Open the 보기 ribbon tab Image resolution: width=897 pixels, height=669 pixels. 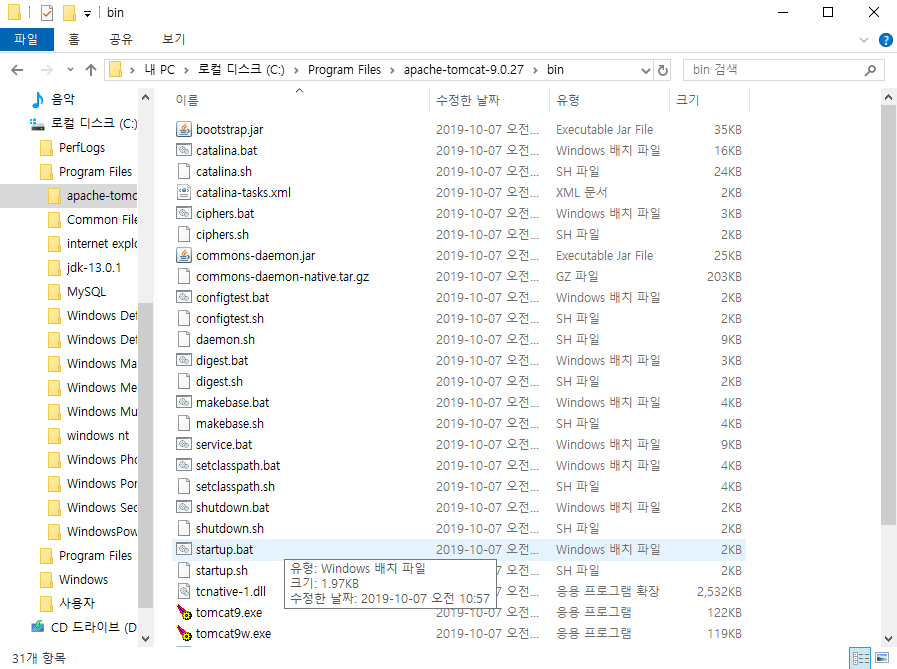[173, 39]
